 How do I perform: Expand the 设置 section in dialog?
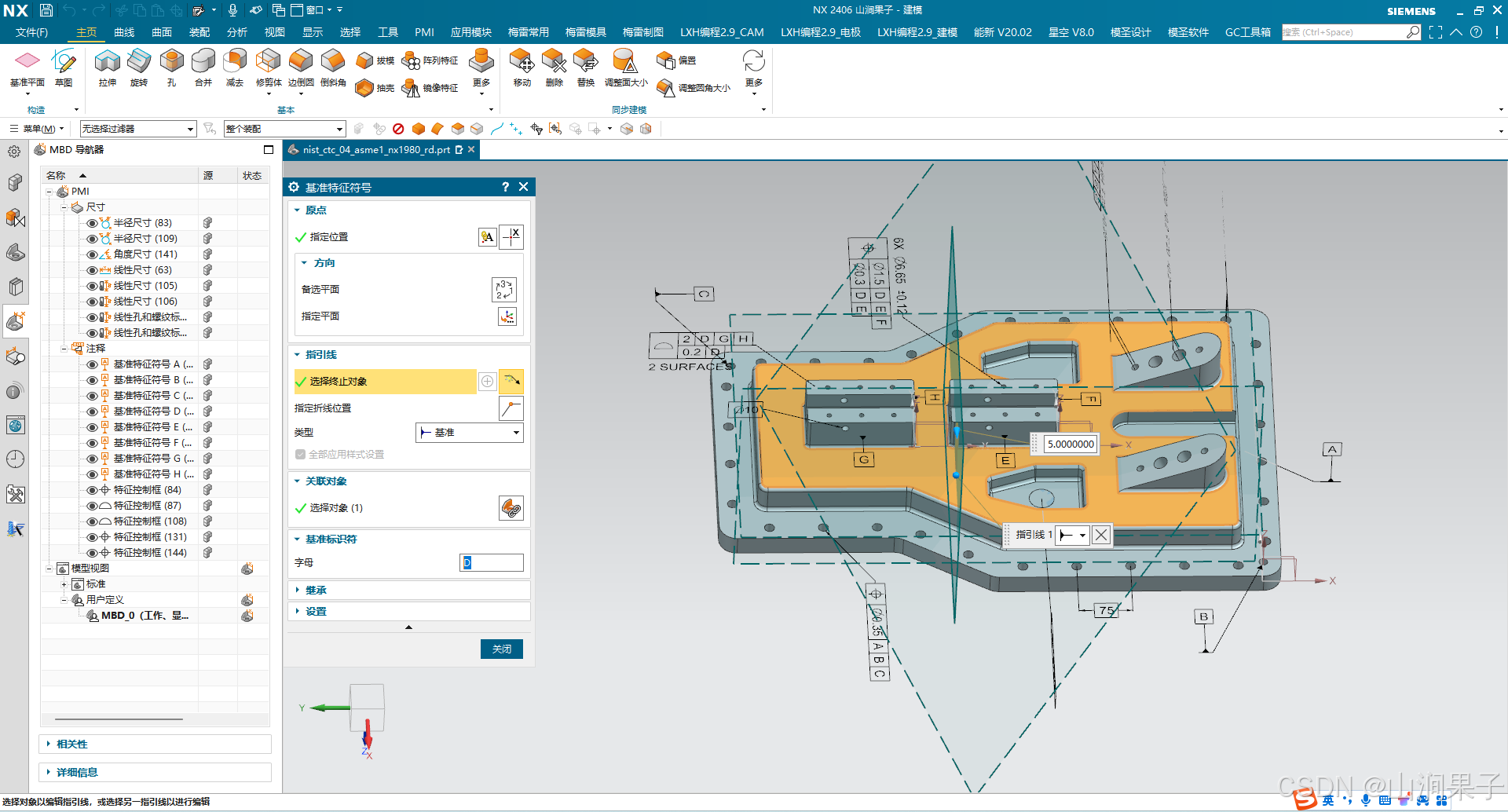[297, 612]
